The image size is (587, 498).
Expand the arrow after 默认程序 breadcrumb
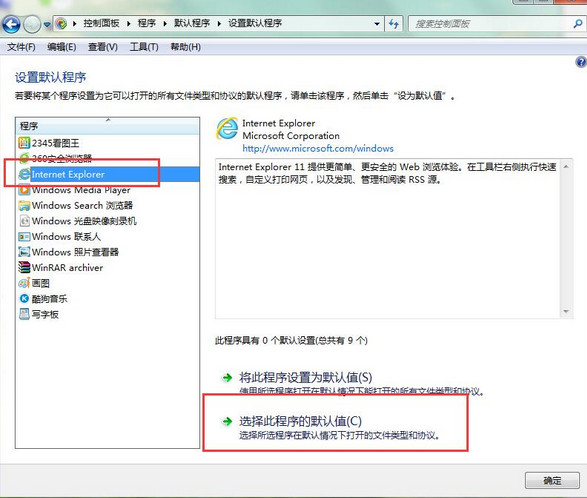pyautogui.click(x=165, y=24)
